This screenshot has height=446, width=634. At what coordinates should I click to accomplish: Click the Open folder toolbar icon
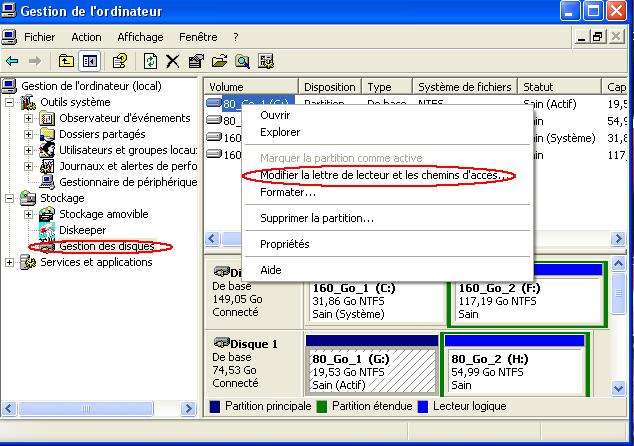pos(220,61)
